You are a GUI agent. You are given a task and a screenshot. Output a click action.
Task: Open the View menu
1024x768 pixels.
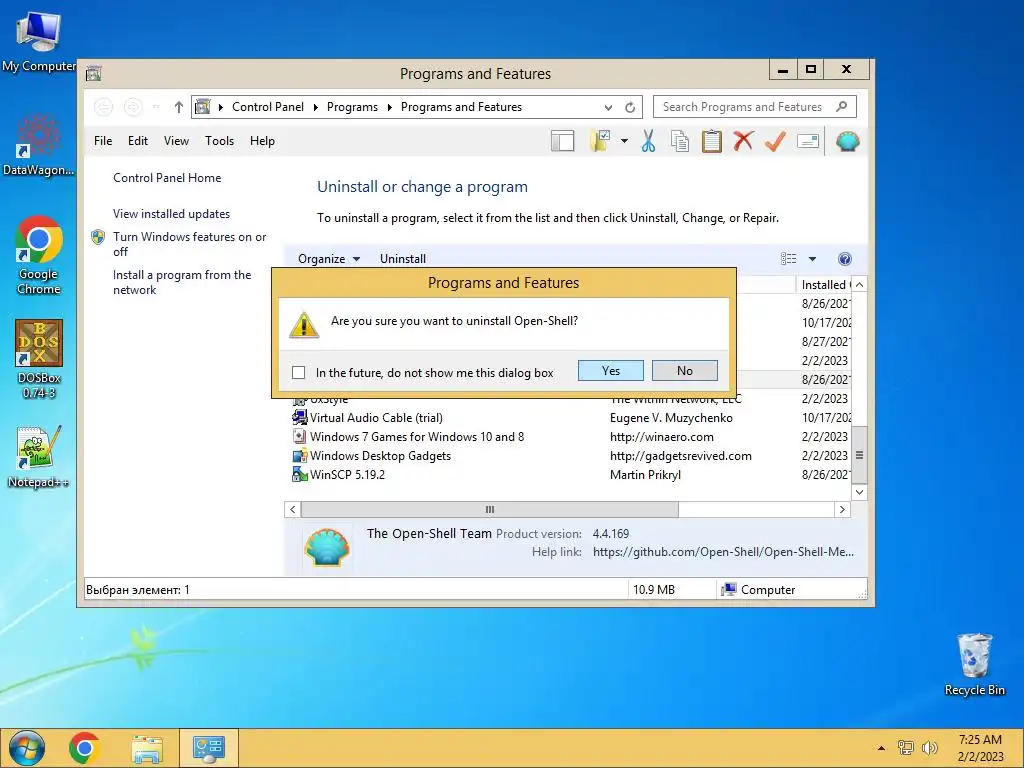pos(176,140)
